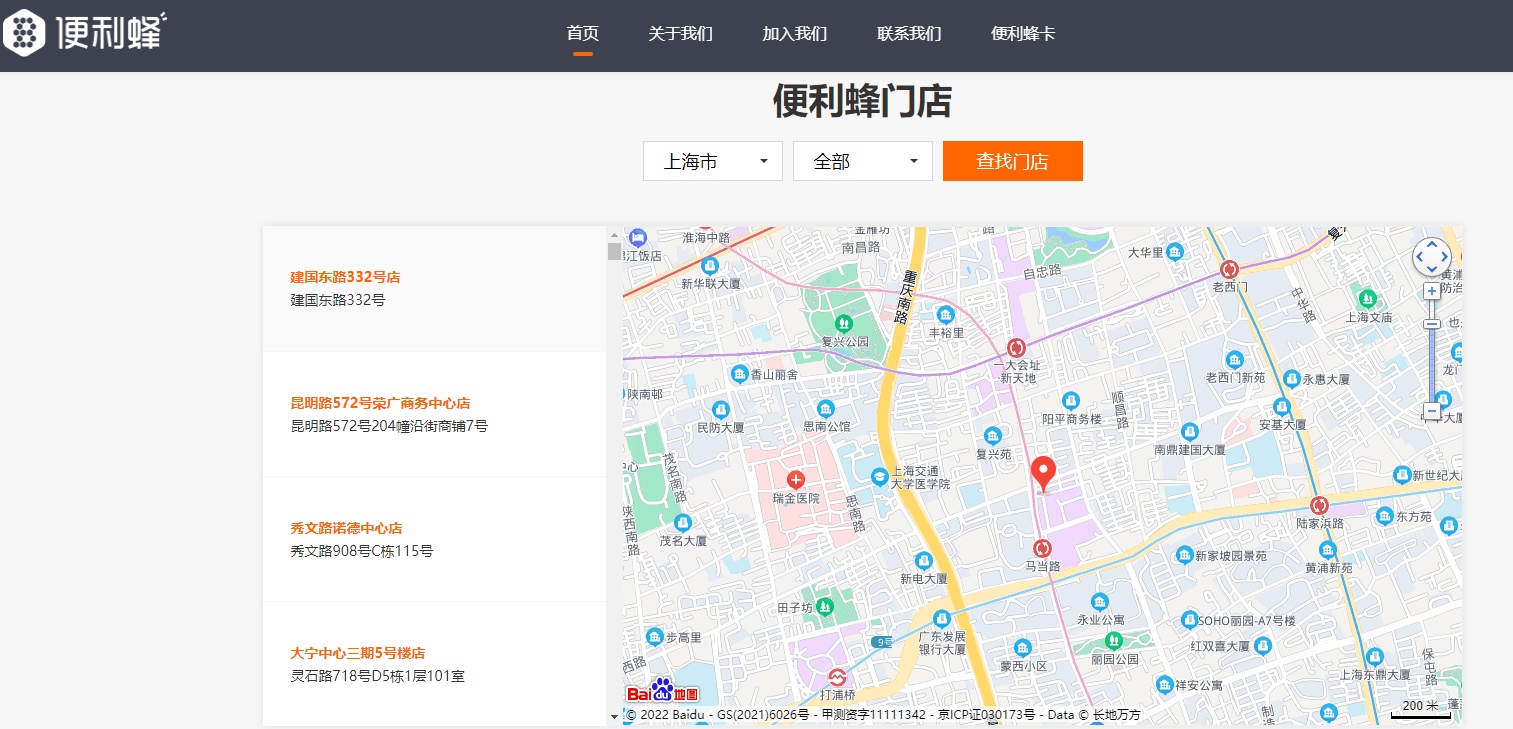The width and height of the screenshot is (1513, 729).
Task: Pan the map right with compass arrow
Action: tap(1444, 258)
